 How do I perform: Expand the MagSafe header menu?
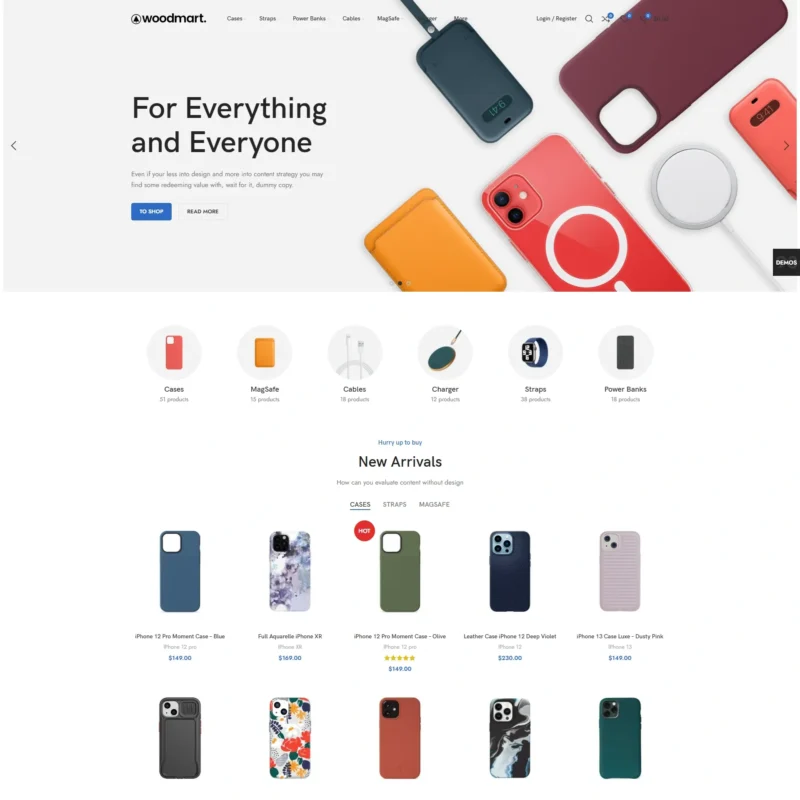(x=389, y=18)
